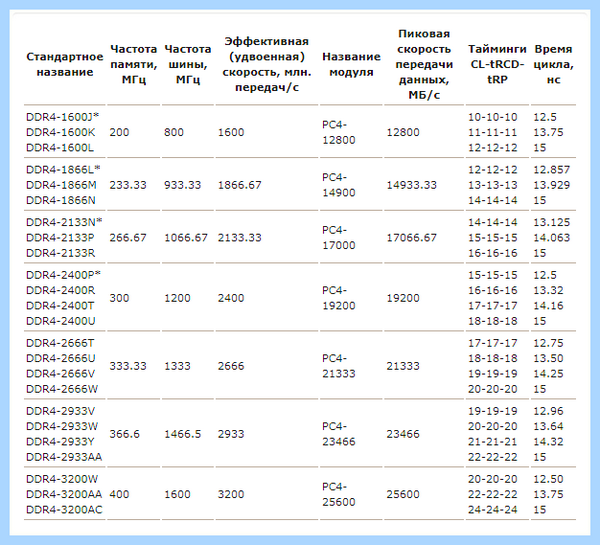The image size is (600, 545).
Task: Select the DDR4-2133N* entry
Action: click(x=64, y=222)
